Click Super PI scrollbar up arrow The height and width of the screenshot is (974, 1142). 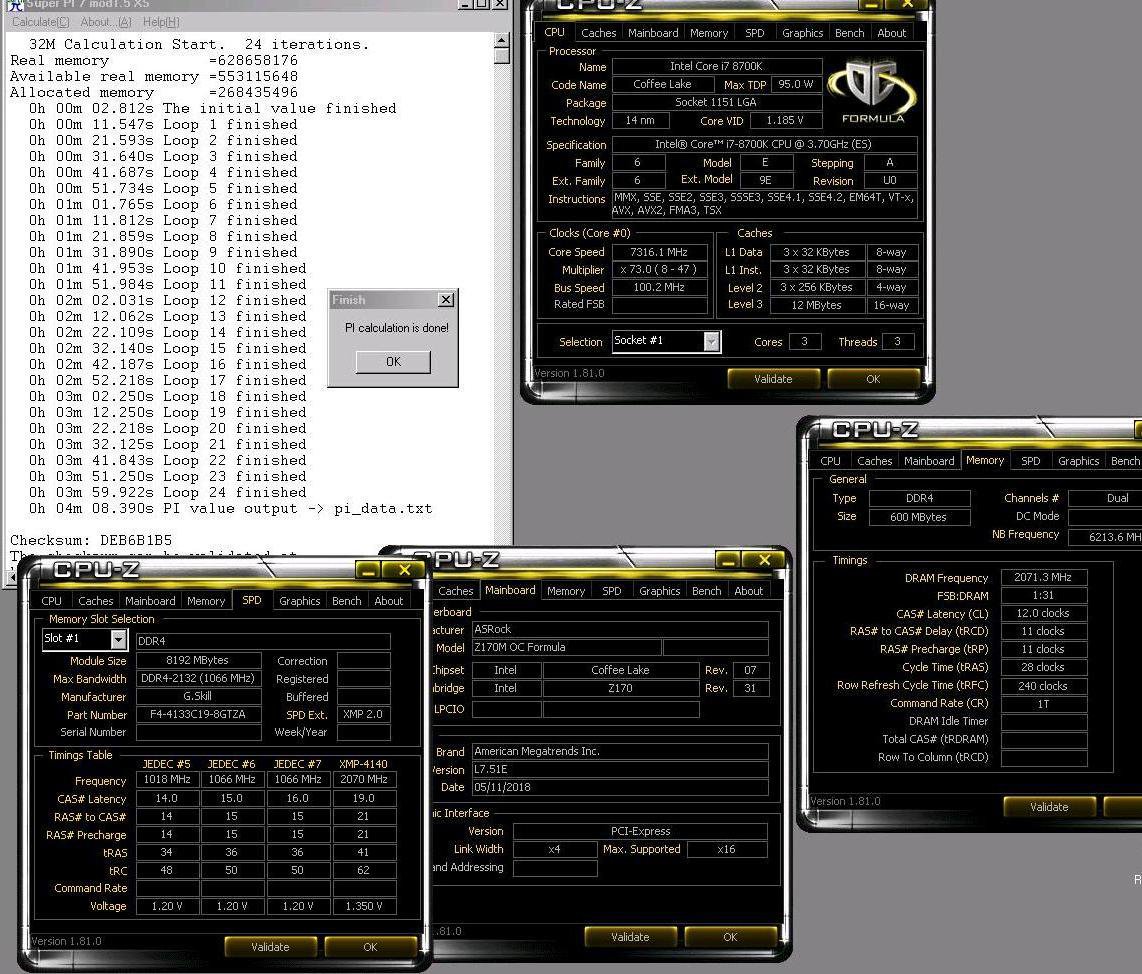[501, 41]
